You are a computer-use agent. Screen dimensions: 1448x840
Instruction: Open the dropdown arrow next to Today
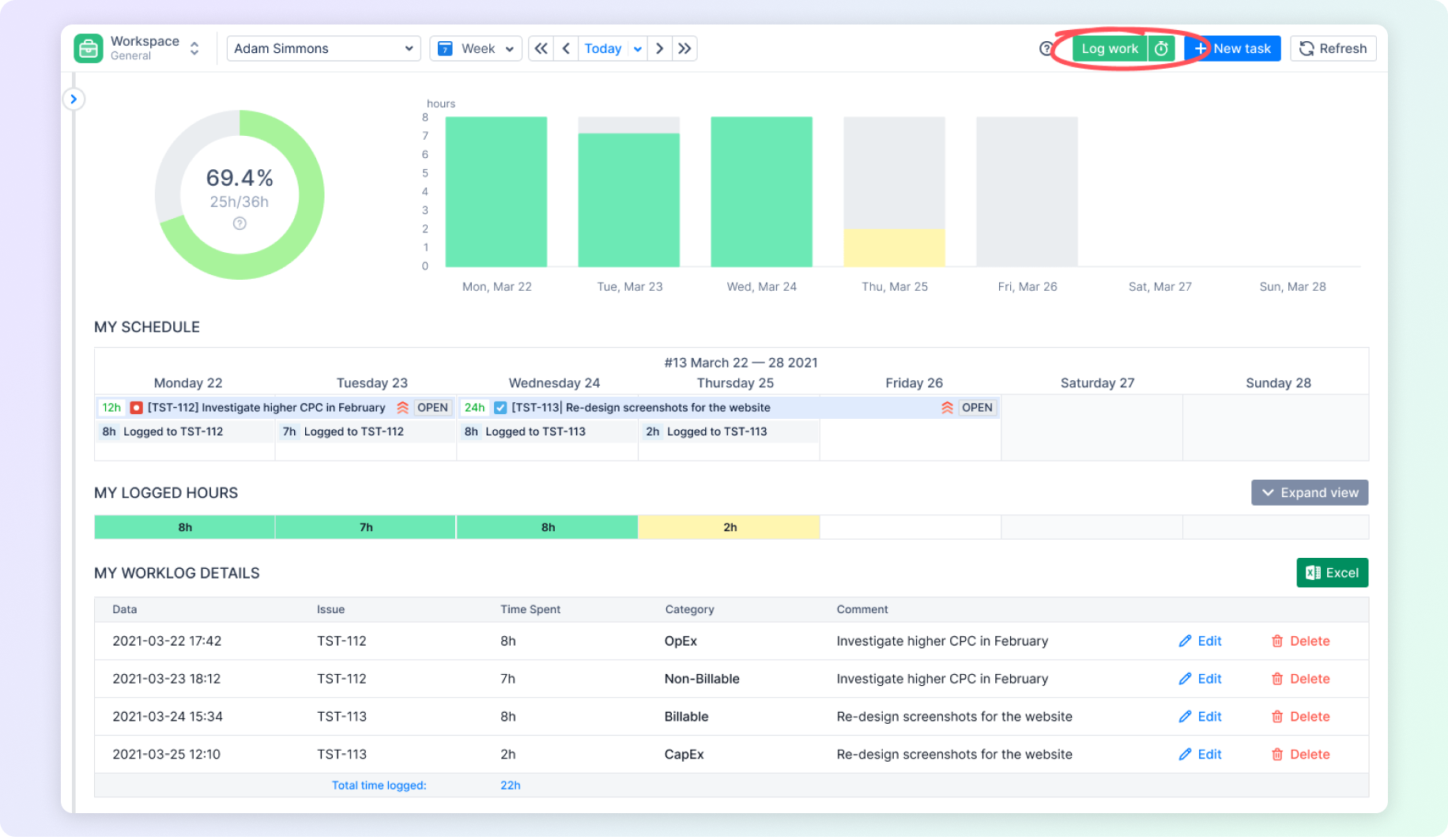point(638,49)
